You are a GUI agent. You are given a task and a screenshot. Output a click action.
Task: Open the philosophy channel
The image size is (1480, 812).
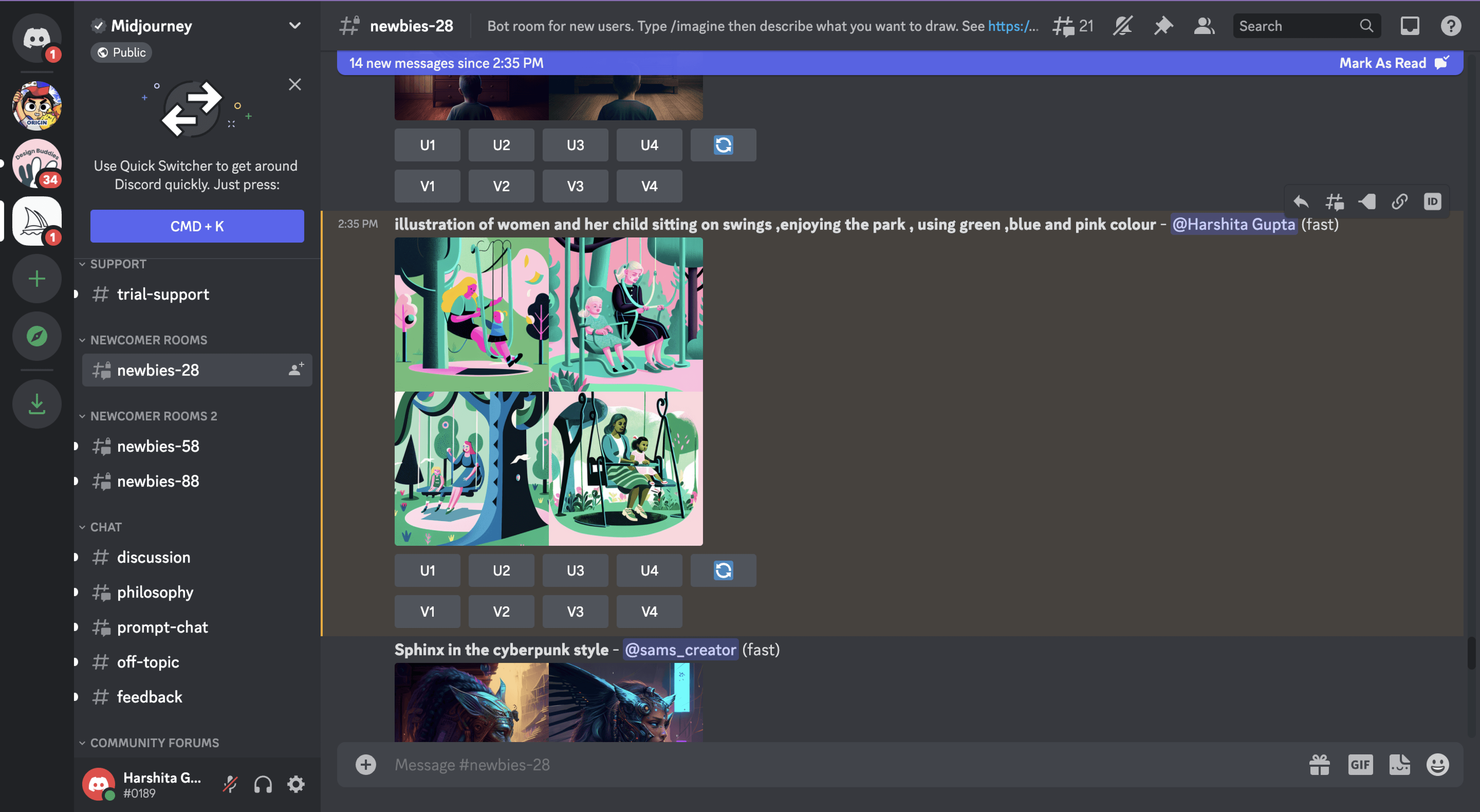(197, 592)
